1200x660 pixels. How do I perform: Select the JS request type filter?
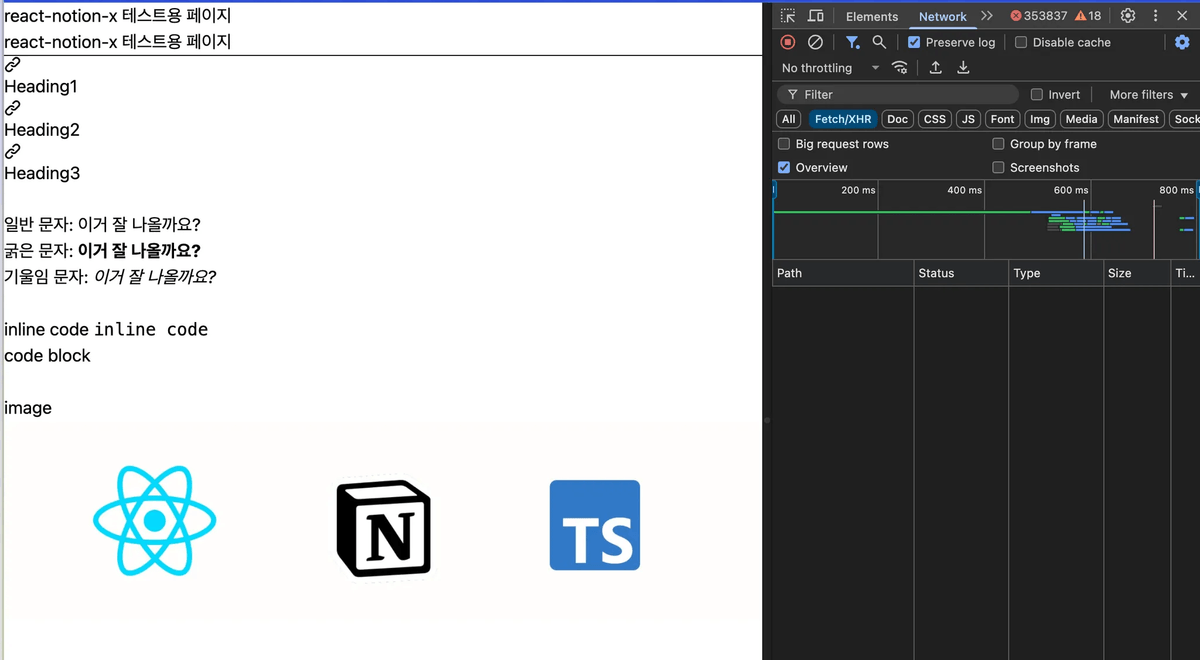pos(968,119)
